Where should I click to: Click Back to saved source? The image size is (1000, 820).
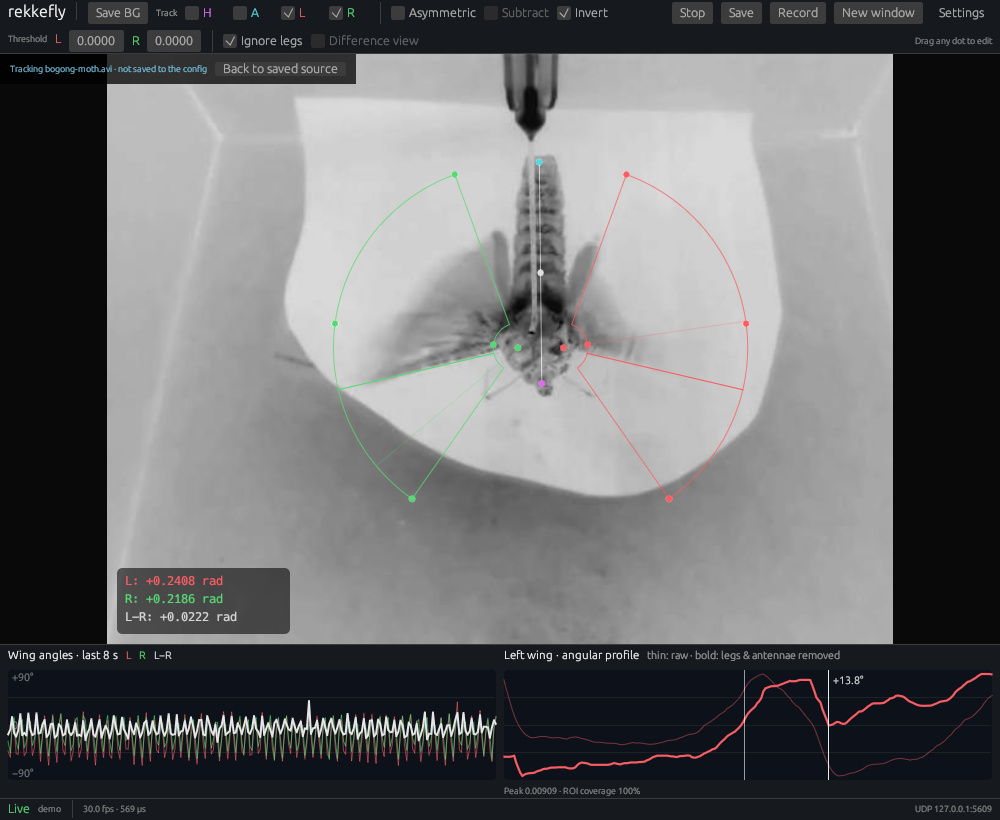point(280,69)
